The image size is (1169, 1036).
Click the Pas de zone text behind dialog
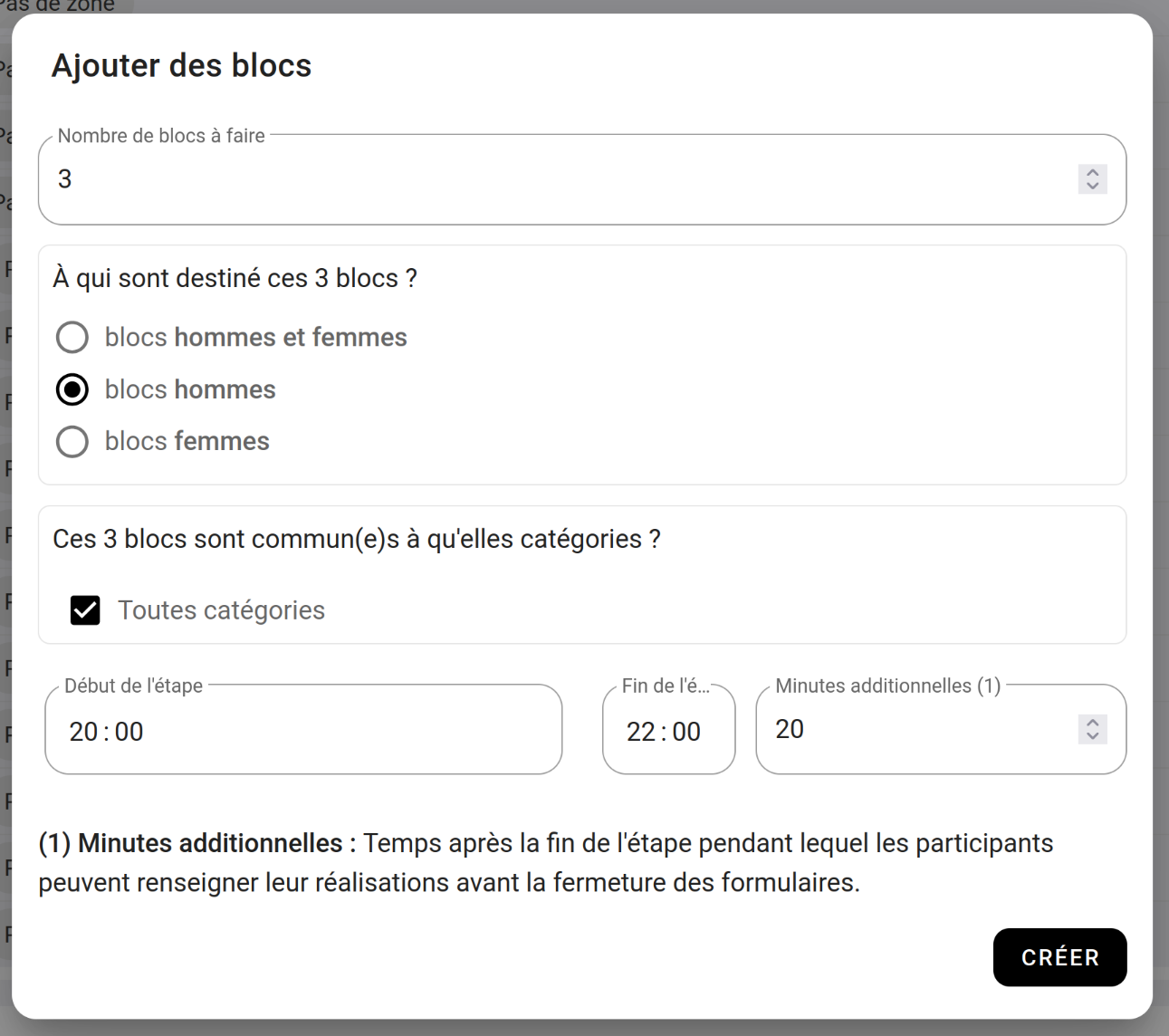[x=63, y=5]
